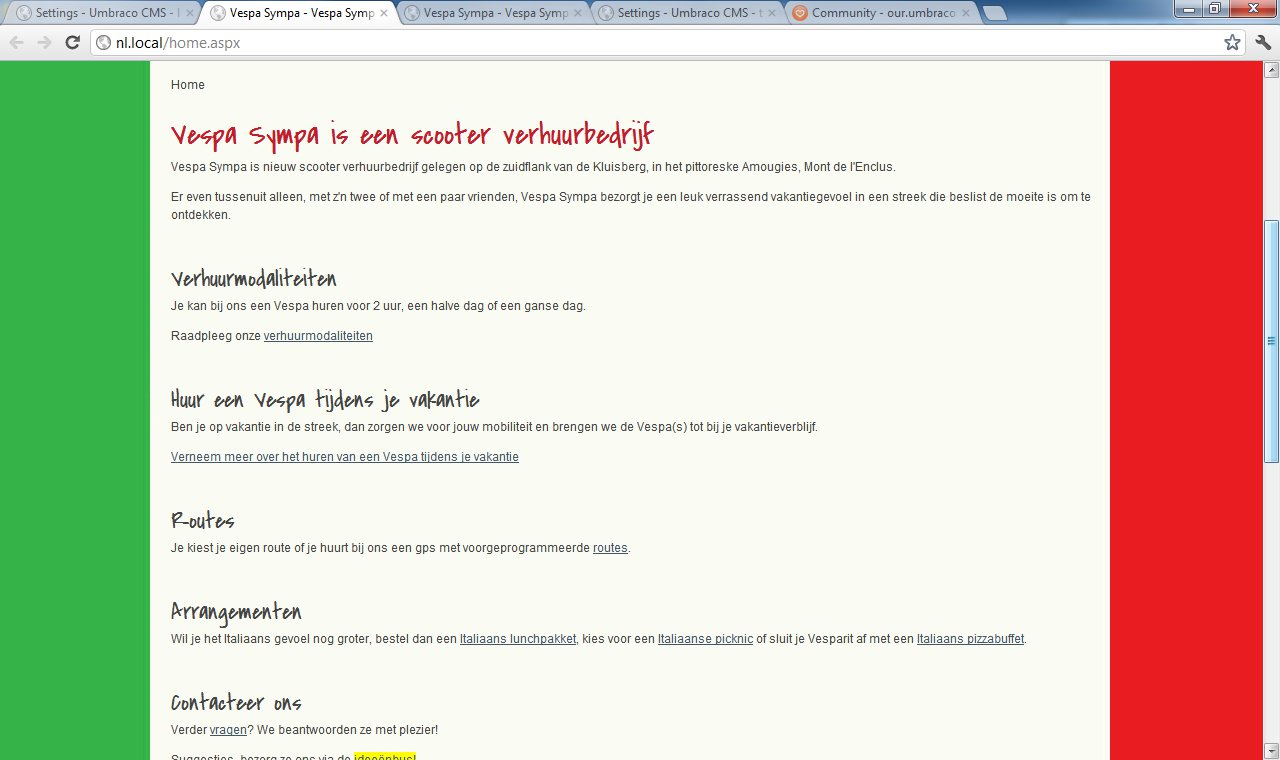Follow the vragen link

(228, 730)
